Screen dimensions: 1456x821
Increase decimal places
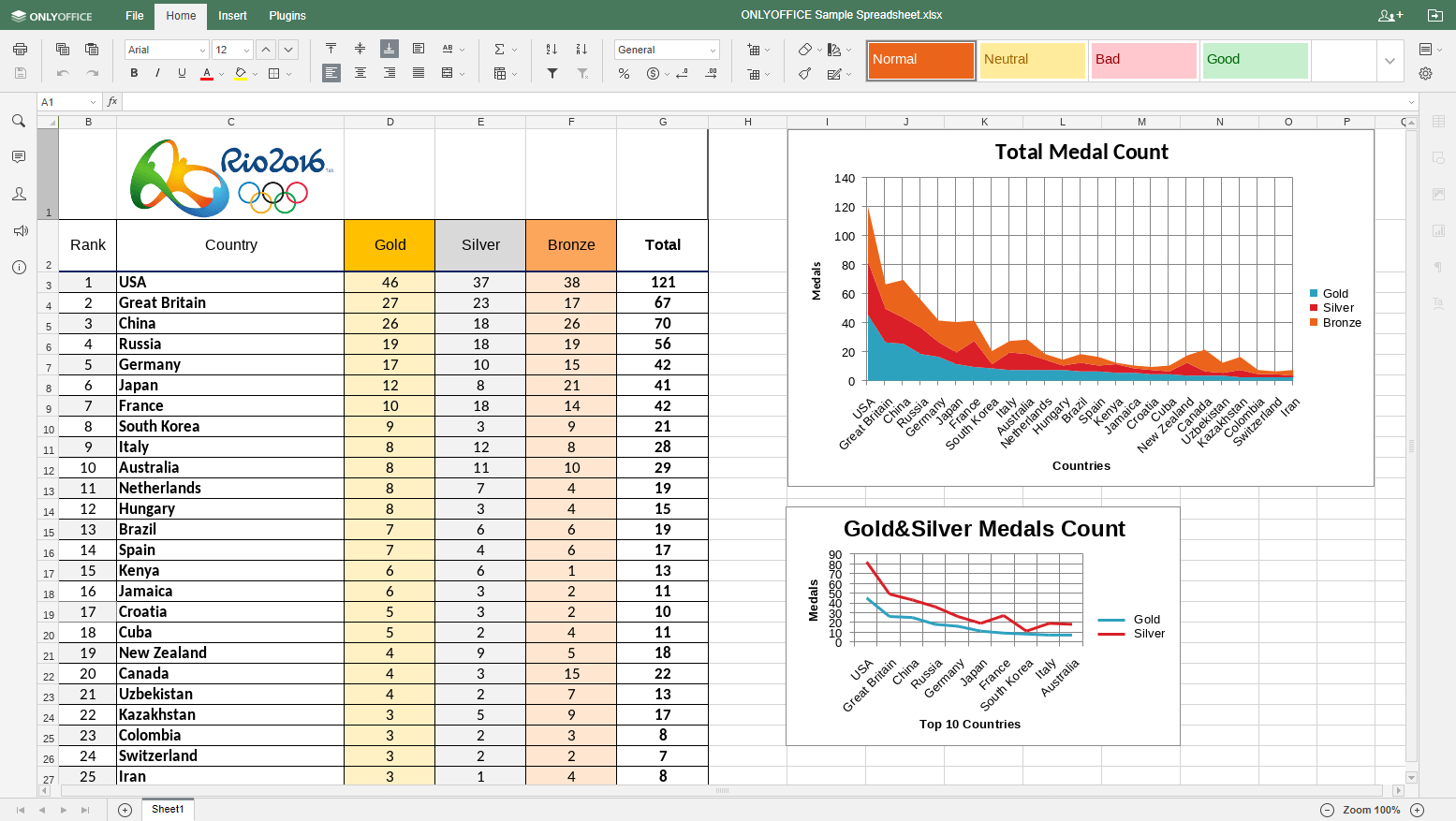[x=711, y=73]
